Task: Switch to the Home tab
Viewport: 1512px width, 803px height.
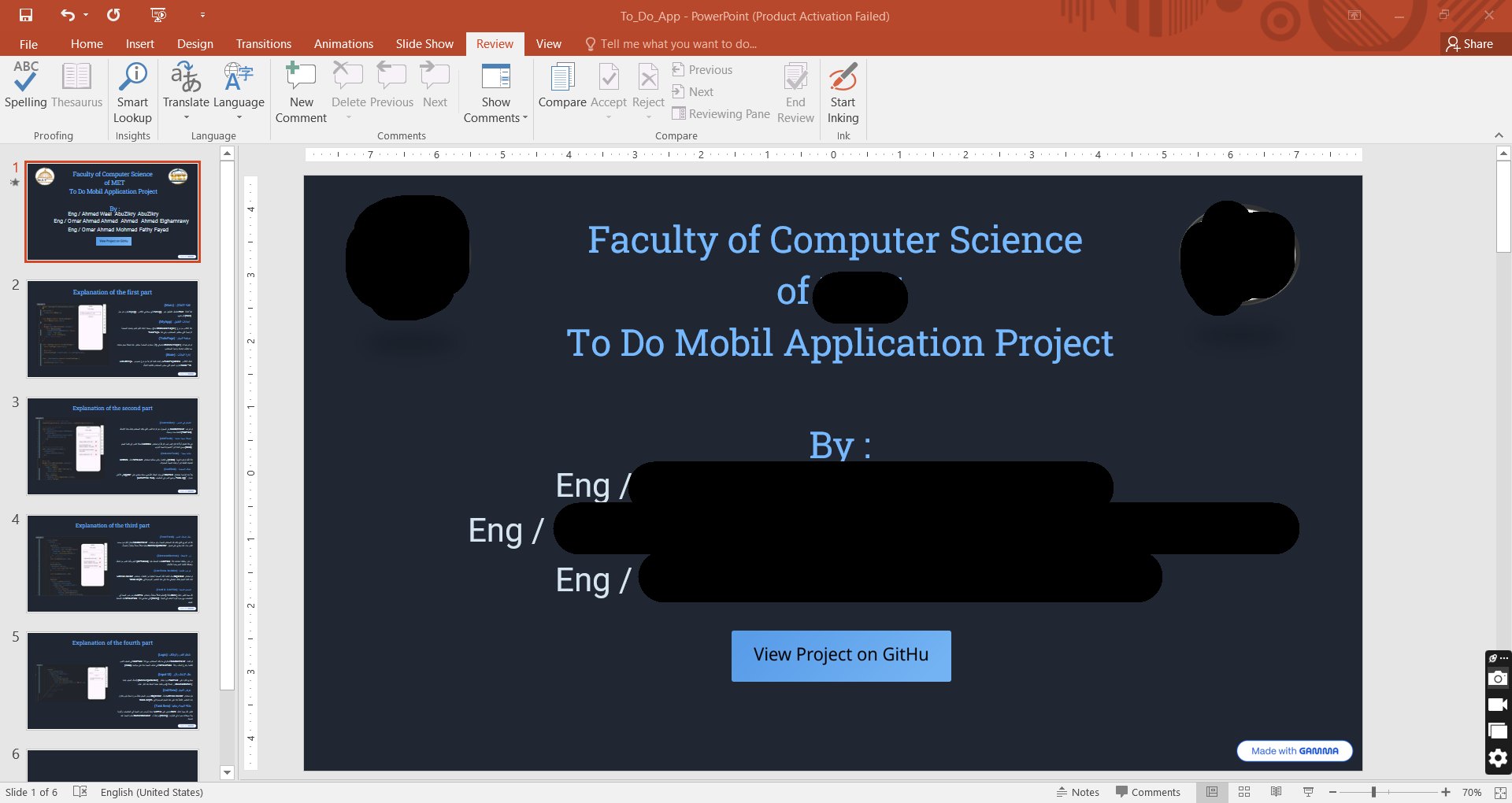Action: [87, 44]
